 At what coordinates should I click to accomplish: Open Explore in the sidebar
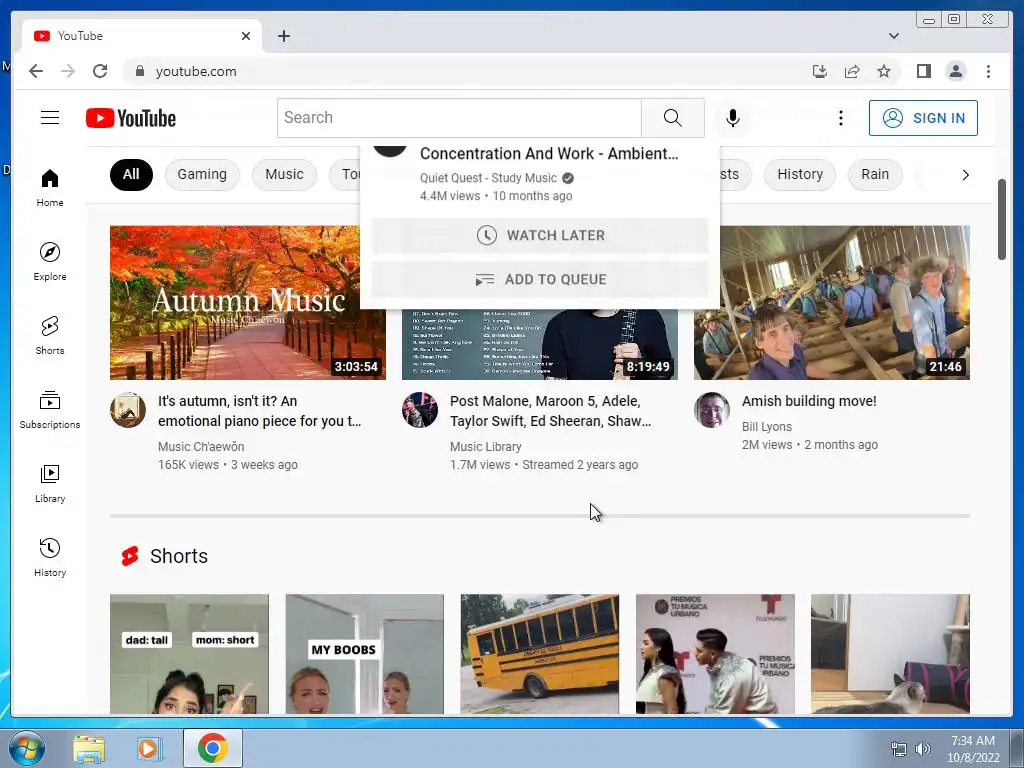[x=50, y=261]
